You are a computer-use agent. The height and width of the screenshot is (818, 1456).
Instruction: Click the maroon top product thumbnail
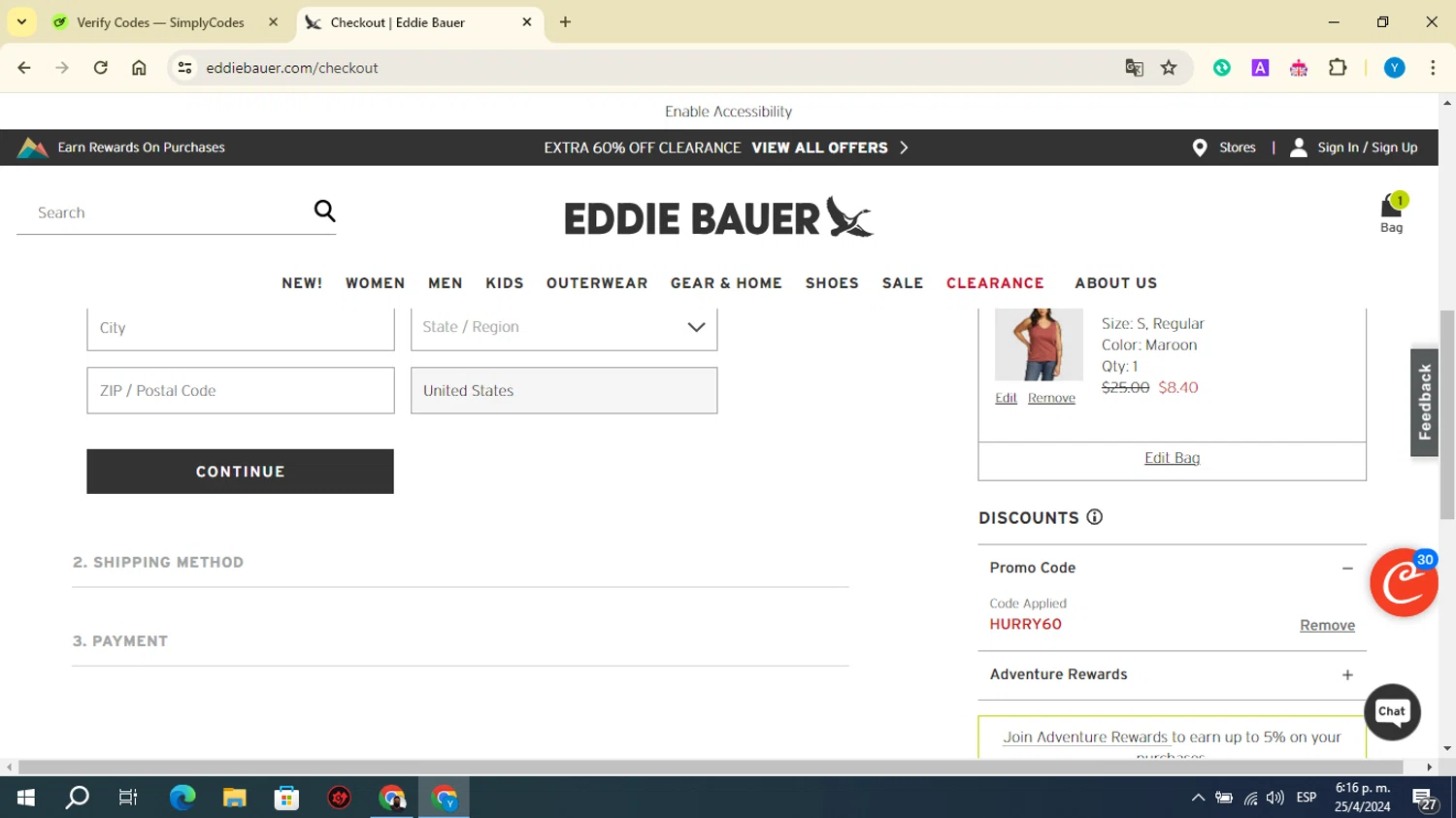(x=1039, y=344)
